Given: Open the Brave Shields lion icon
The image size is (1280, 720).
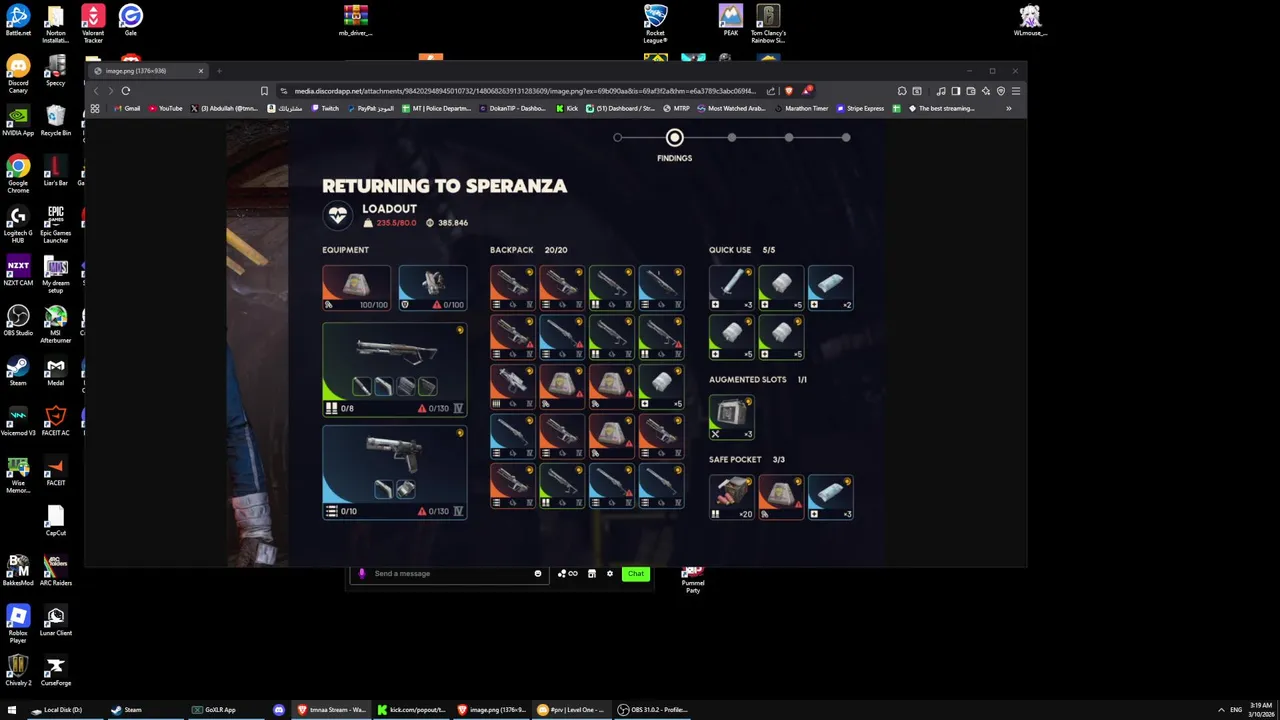Looking at the screenshot, I should [x=789, y=91].
